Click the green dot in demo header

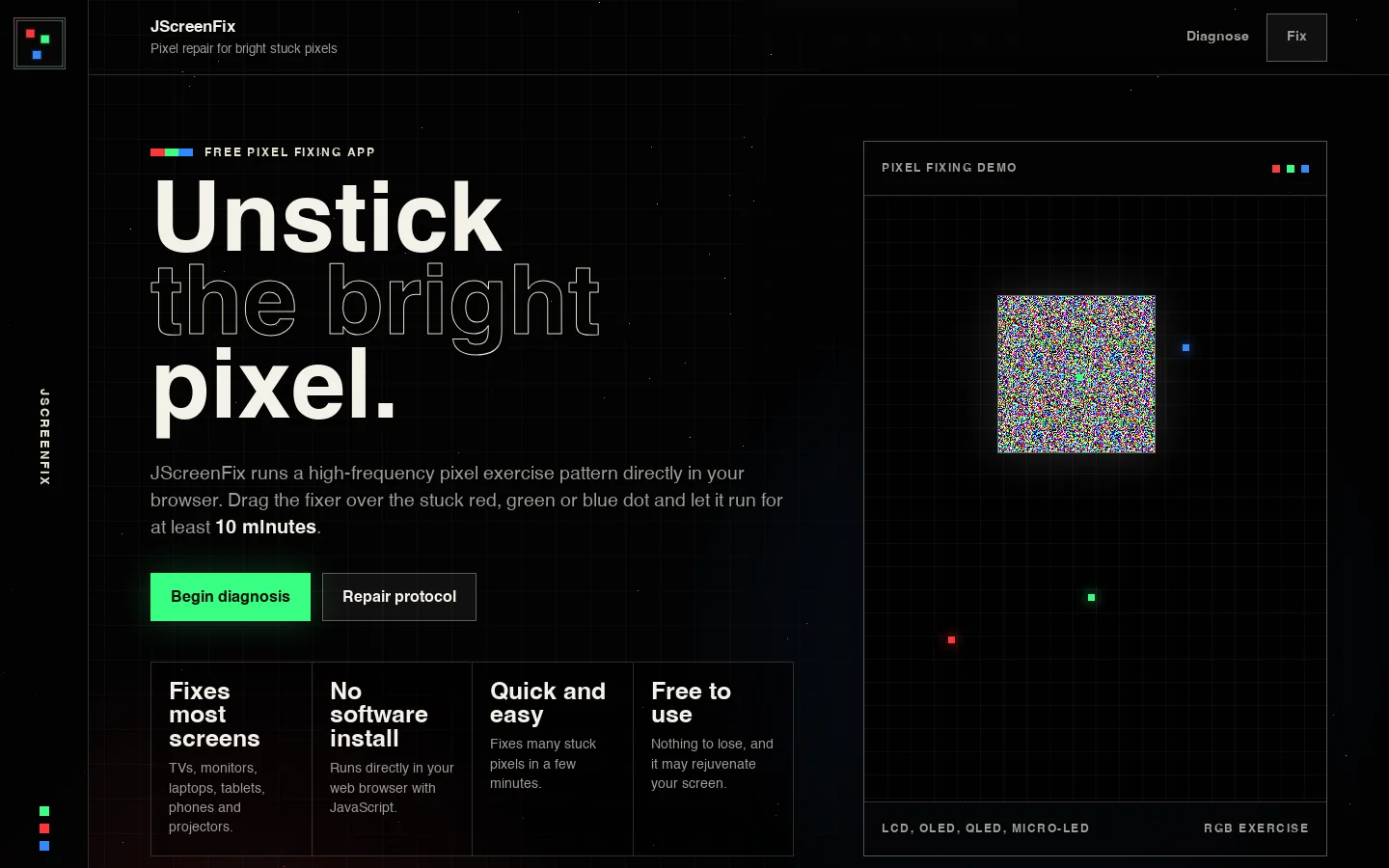coord(1291,169)
